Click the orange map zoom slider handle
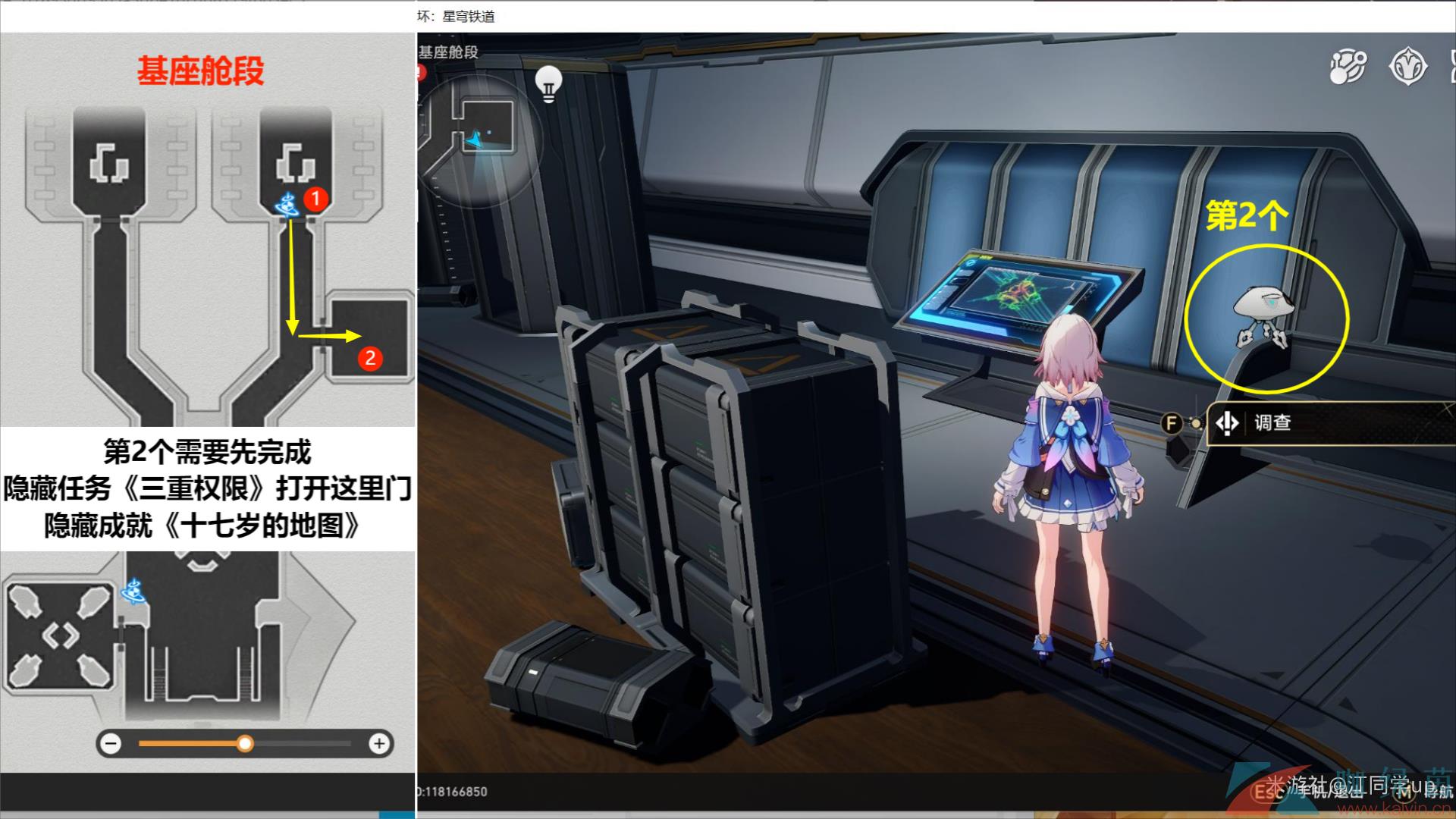 tap(244, 744)
